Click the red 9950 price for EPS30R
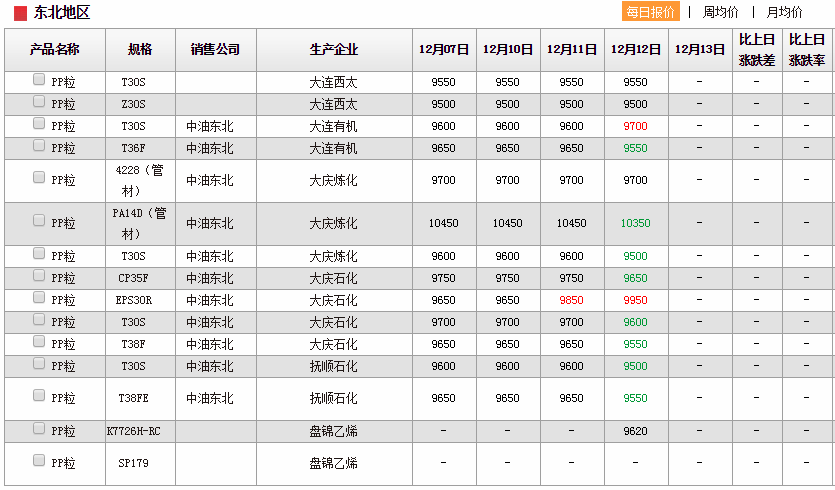Screen dimensions: 835x490 point(635,300)
